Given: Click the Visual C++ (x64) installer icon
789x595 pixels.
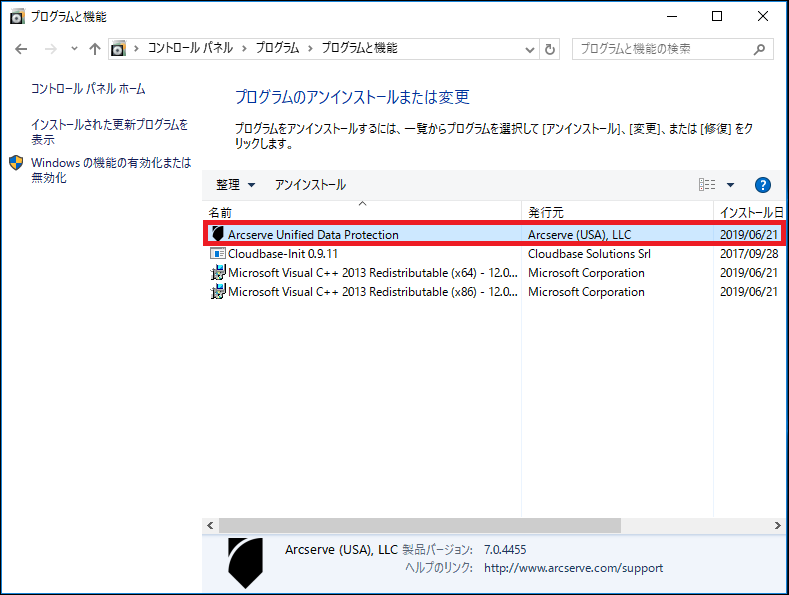Looking at the screenshot, I should [x=217, y=272].
